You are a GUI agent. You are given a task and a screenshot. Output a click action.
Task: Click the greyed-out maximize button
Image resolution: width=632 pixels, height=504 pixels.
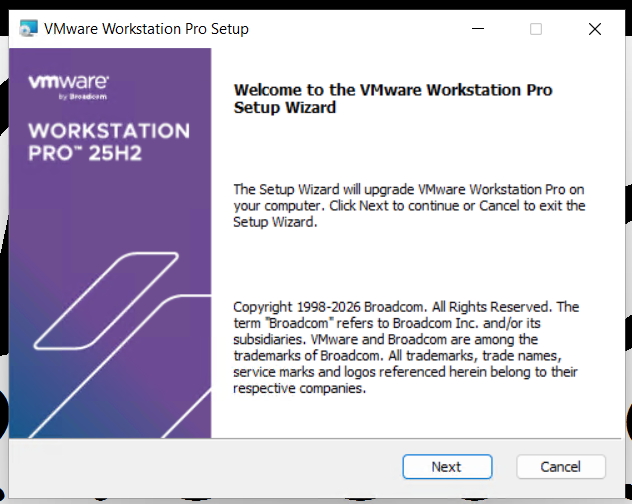point(536,29)
